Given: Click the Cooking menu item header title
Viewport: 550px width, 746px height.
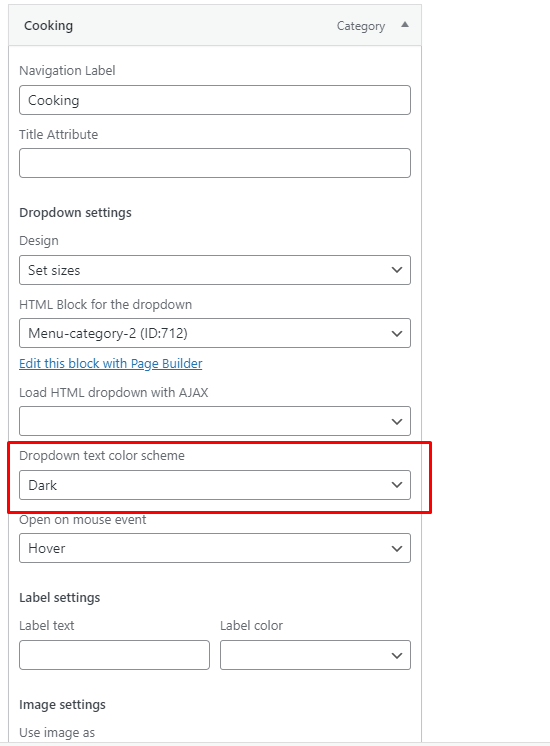Looking at the screenshot, I should (49, 26).
